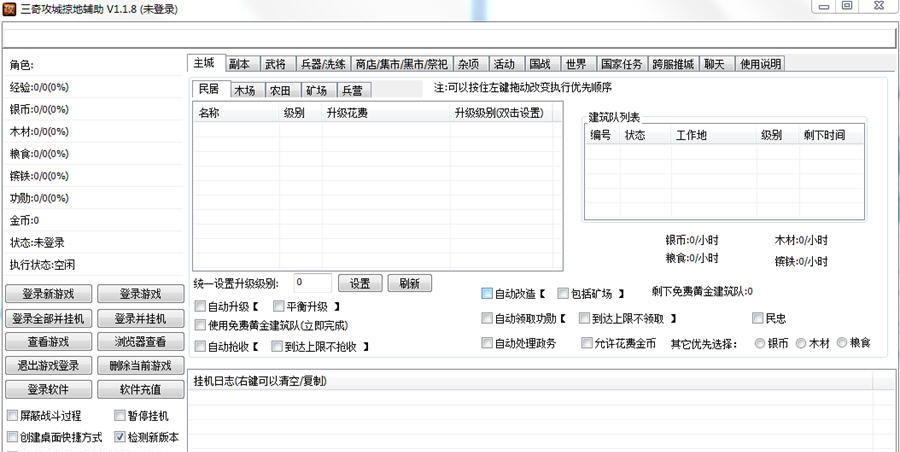The height and width of the screenshot is (452, 900).
Task: Open 软件充值 recharge button
Action: point(141,389)
